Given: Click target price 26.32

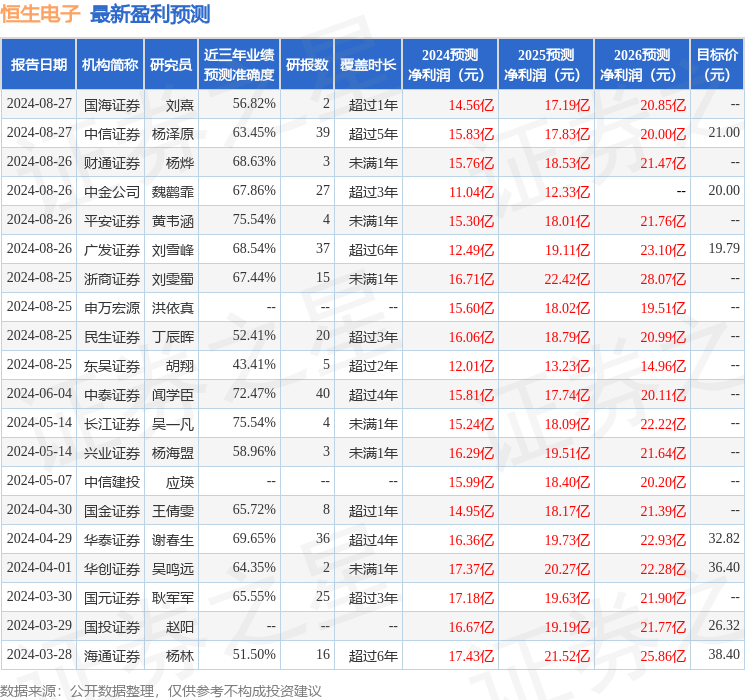Looking at the screenshot, I should (x=724, y=625).
